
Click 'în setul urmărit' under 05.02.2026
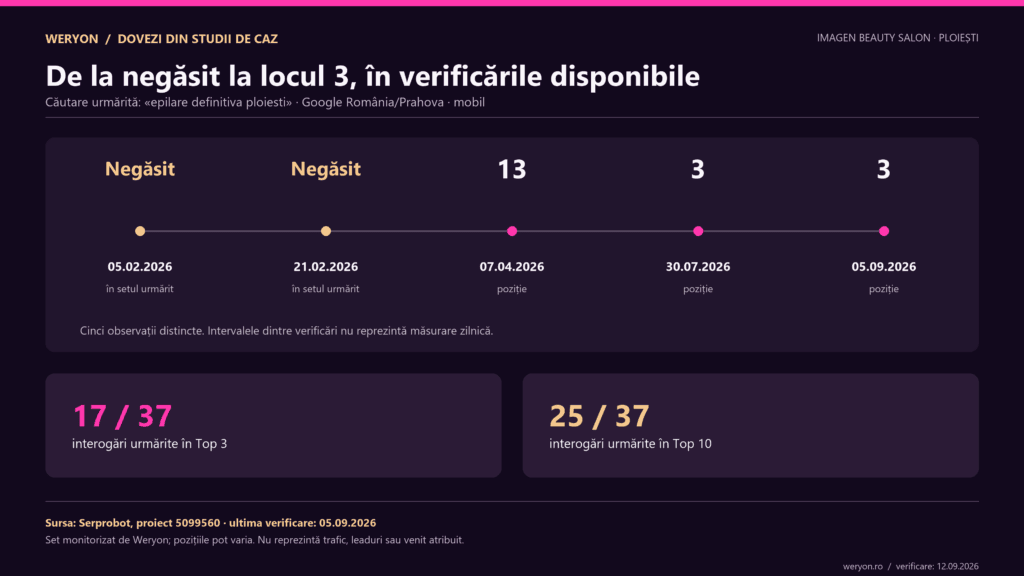point(140,289)
